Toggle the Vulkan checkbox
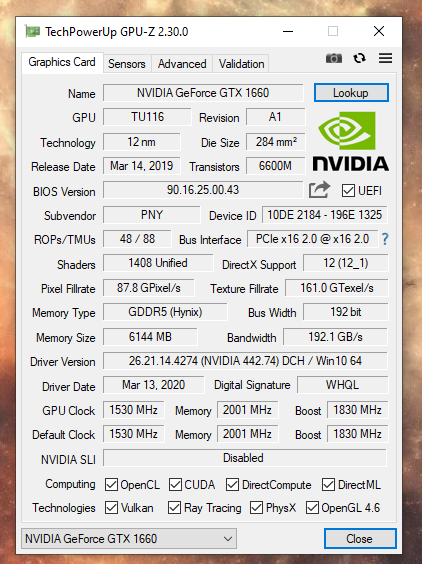 click(x=111, y=508)
